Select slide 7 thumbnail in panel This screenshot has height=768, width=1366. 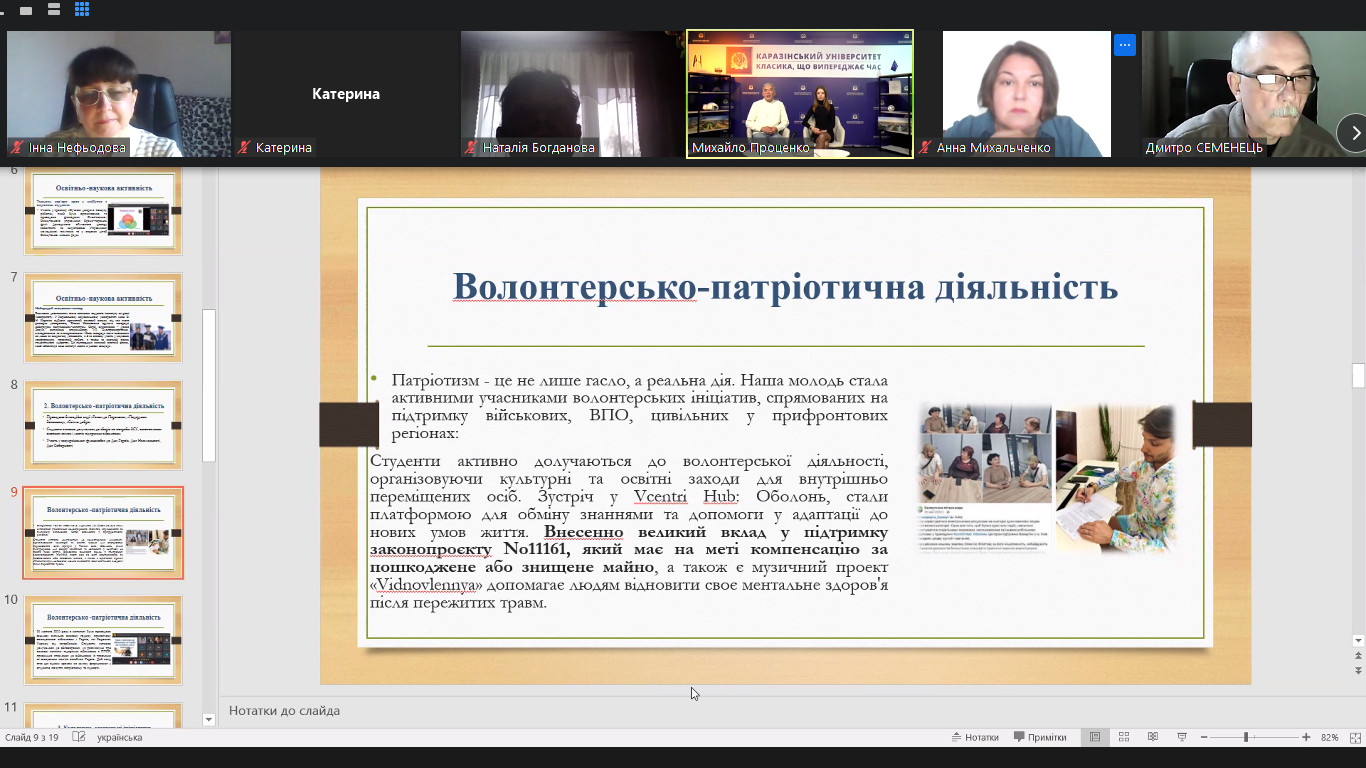tap(103, 317)
